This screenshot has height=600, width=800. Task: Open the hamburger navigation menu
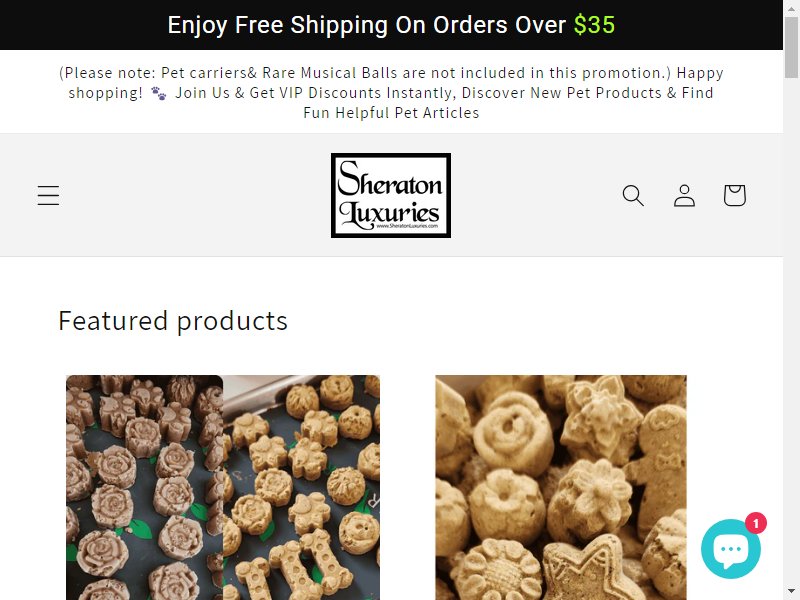tap(48, 195)
